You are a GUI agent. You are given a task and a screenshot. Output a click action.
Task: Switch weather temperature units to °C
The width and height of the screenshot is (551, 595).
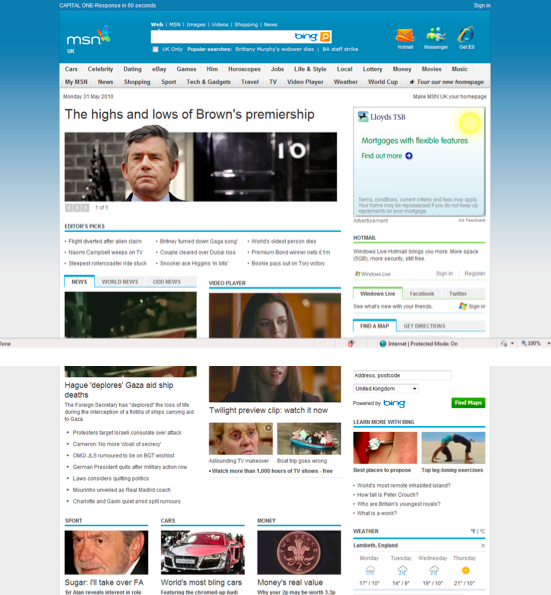pyautogui.click(x=482, y=531)
